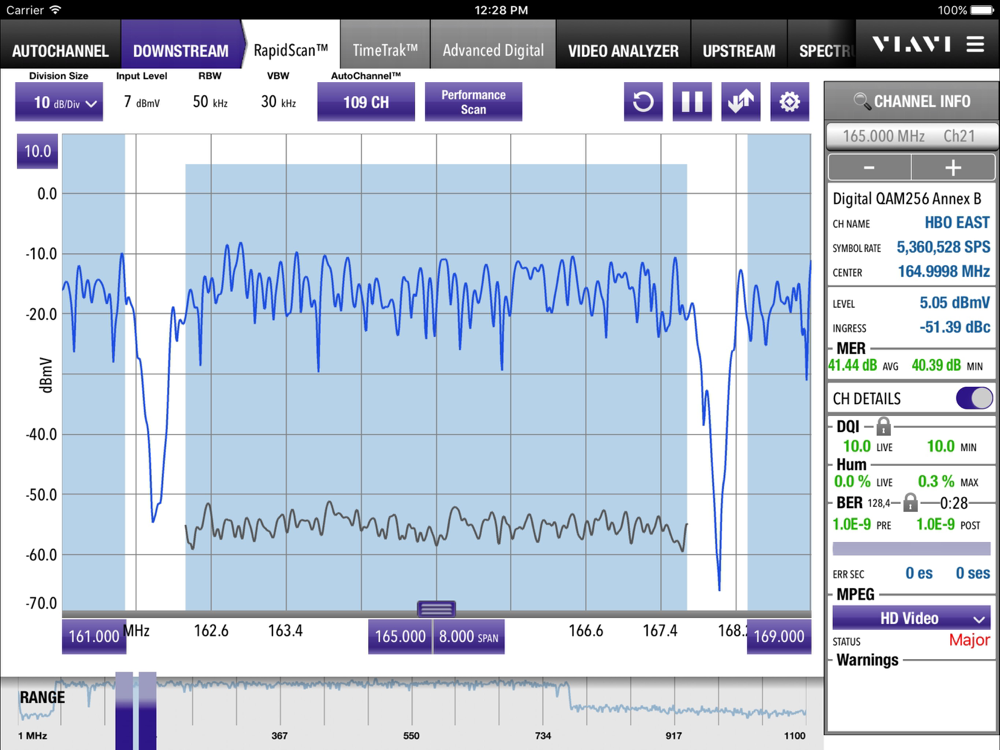Screen dimensions: 1000x750
Task: Select the VIDEO ANALYZER tab
Action: click(623, 50)
